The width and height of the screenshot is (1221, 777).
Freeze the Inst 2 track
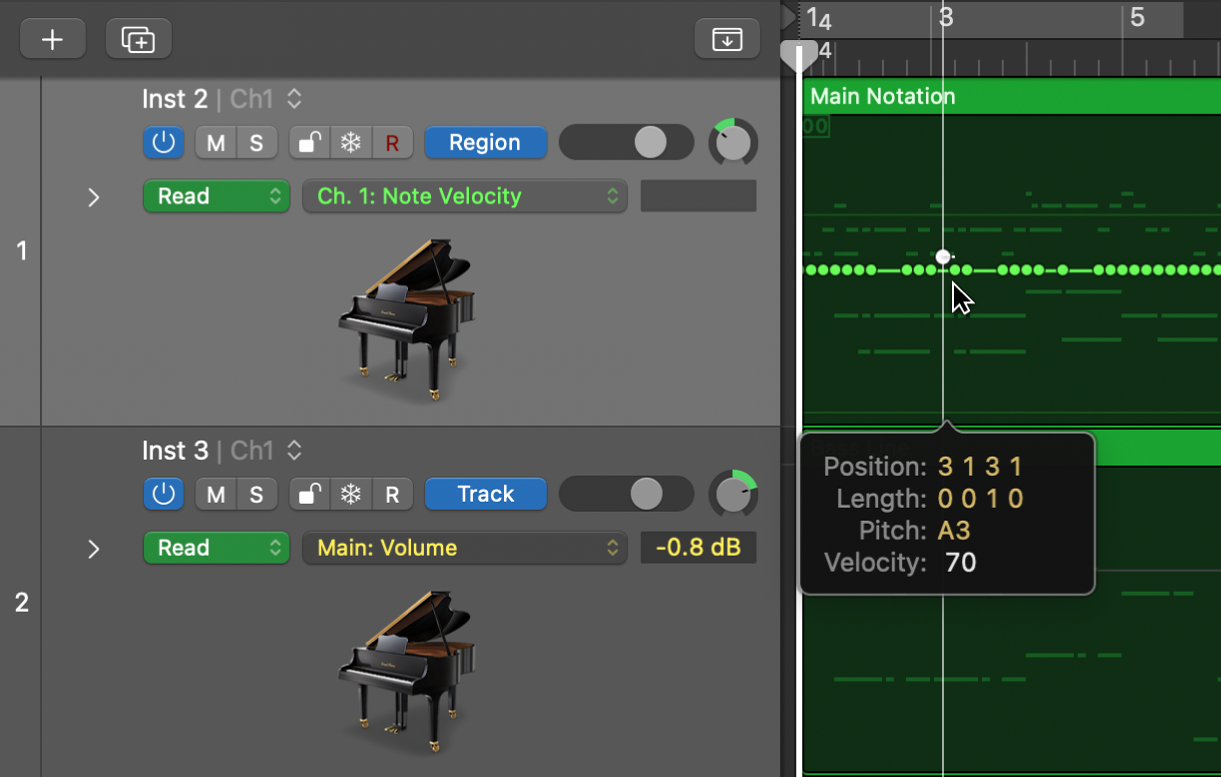(349, 142)
